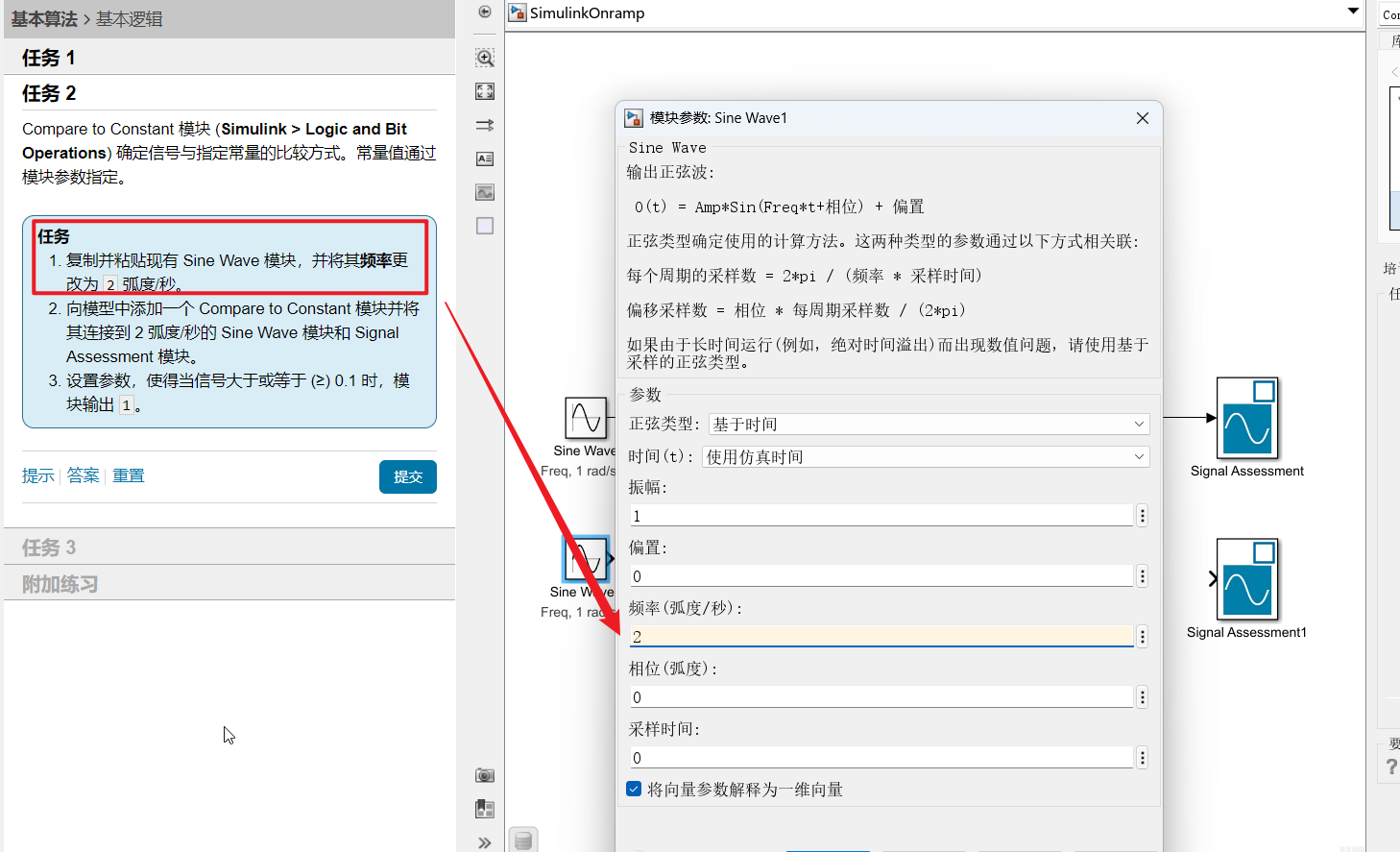The height and width of the screenshot is (852, 1400).
Task: Open the options menu beside 相位 field
Action: 1143,697
